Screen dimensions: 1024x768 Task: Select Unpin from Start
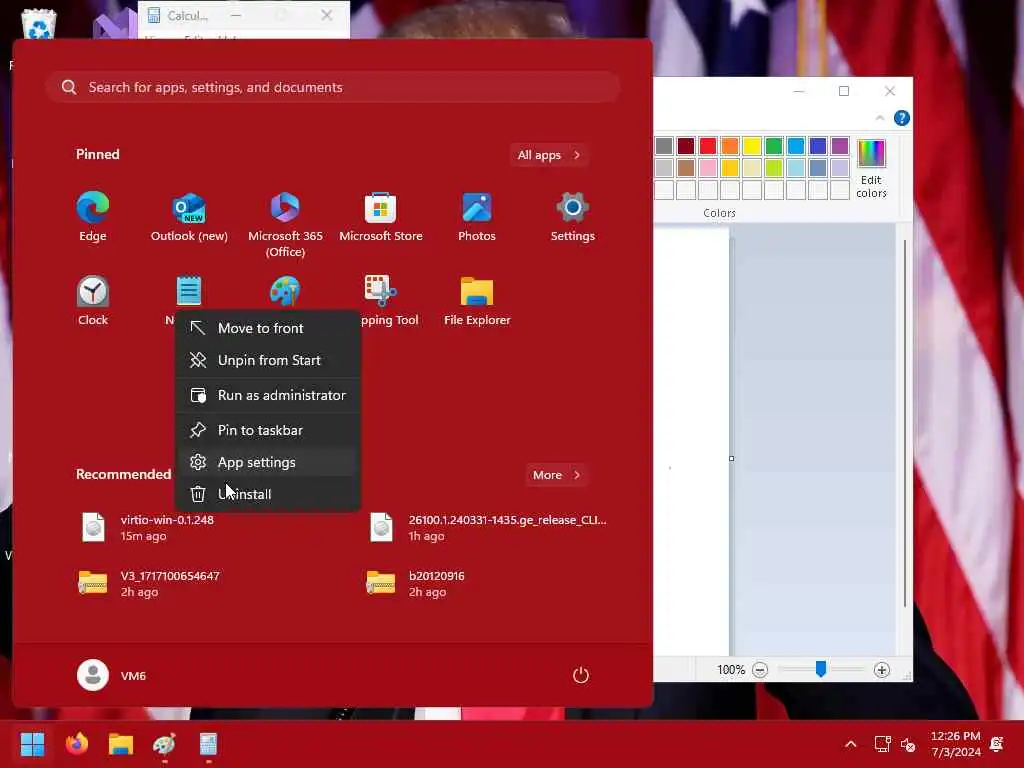pyautogui.click(x=268, y=360)
